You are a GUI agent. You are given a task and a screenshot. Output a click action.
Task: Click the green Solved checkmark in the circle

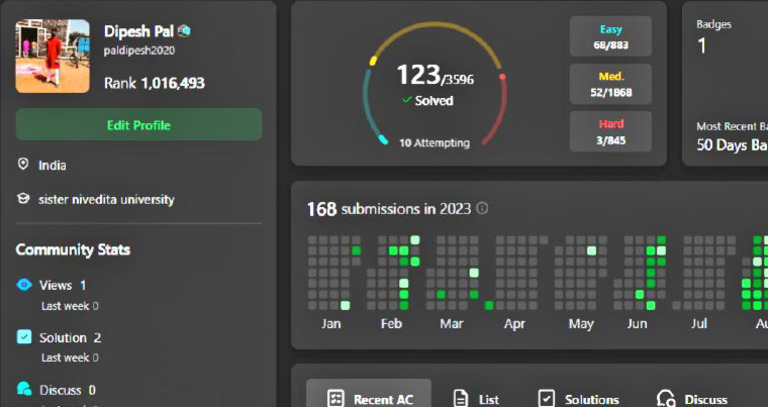407,100
